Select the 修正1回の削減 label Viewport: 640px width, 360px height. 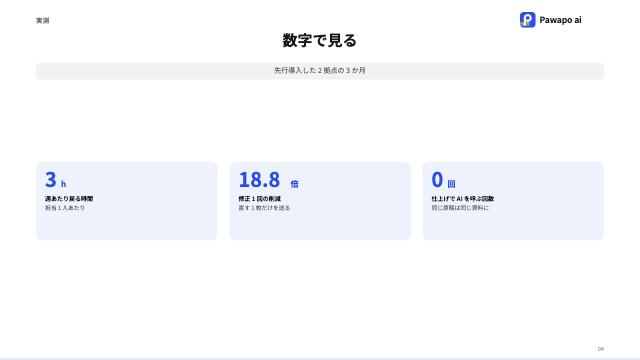[x=260, y=199]
